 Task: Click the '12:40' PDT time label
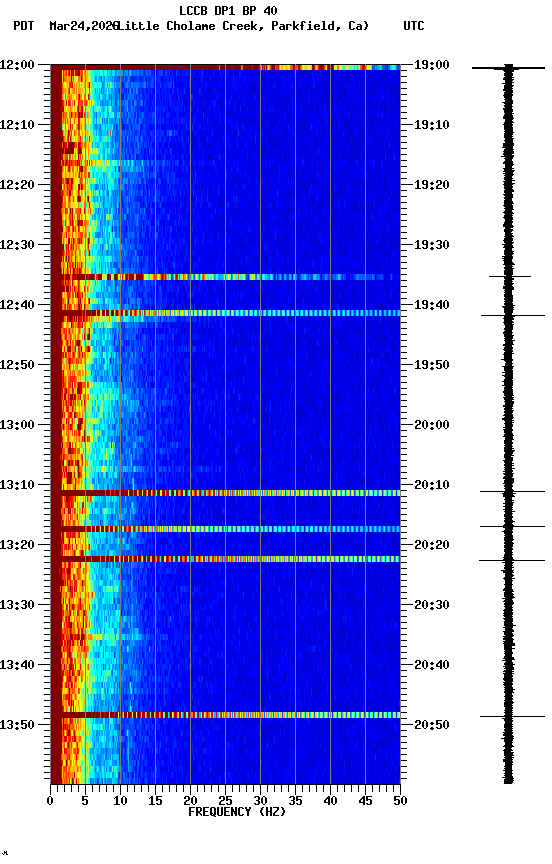(17, 305)
